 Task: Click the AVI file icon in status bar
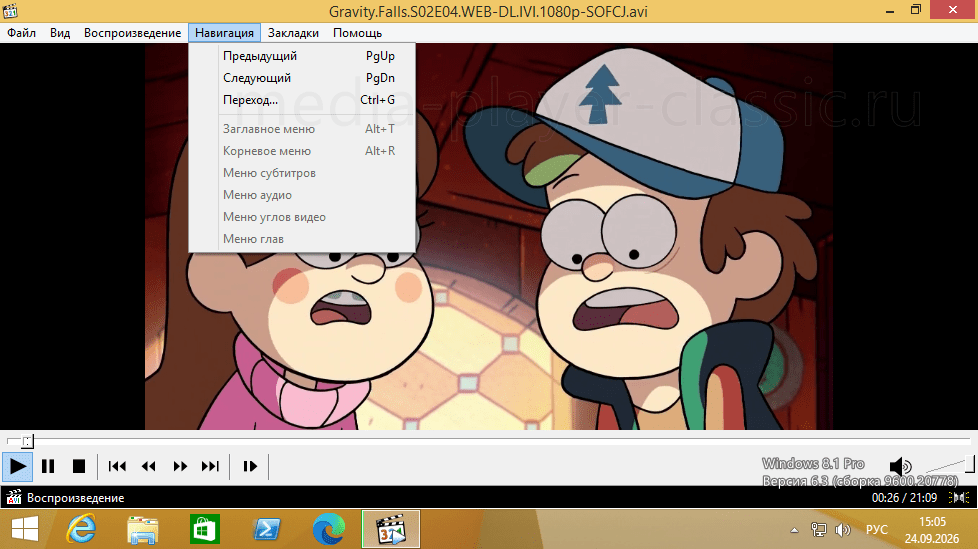pos(13,497)
